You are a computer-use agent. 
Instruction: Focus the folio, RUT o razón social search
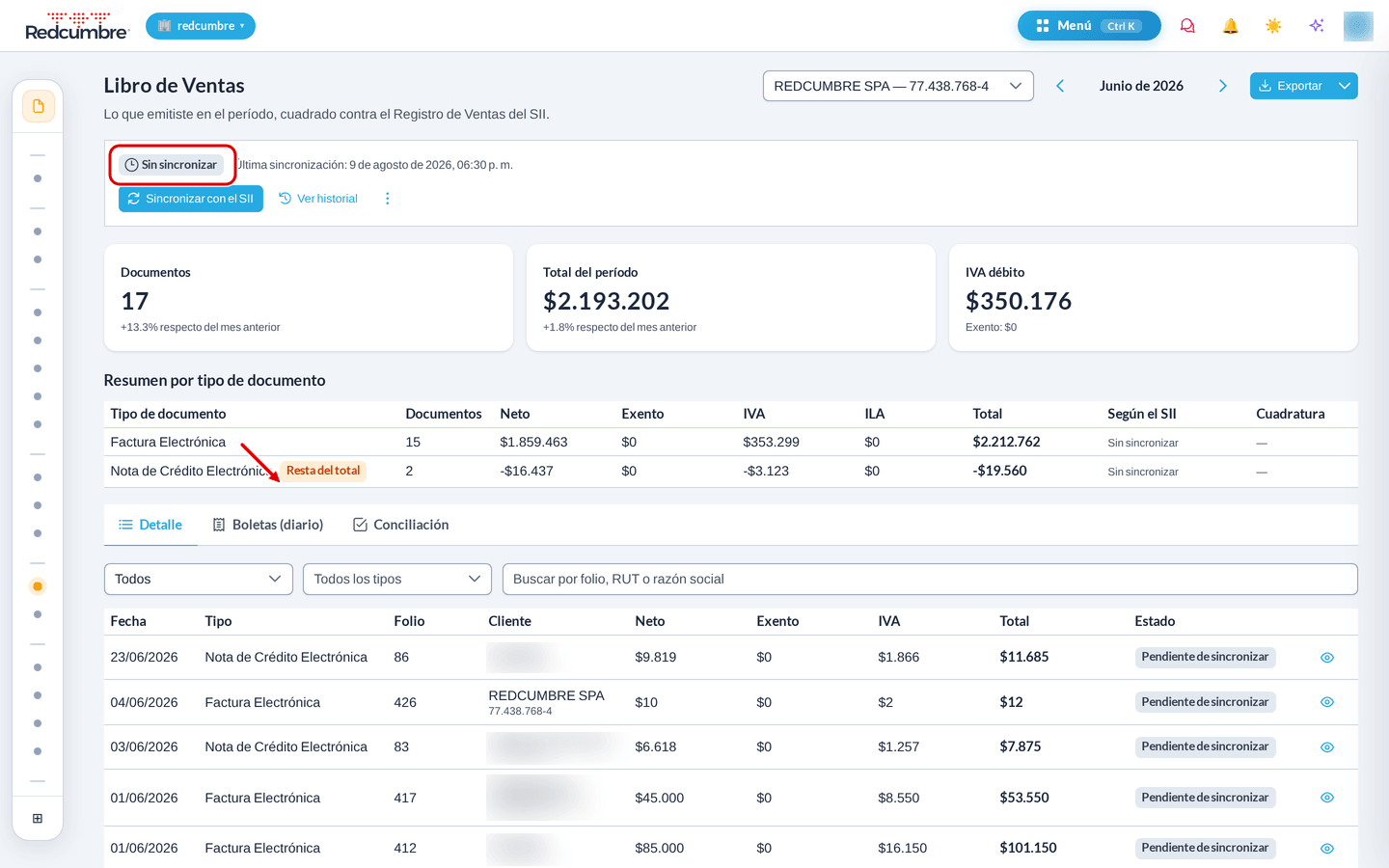(x=930, y=579)
